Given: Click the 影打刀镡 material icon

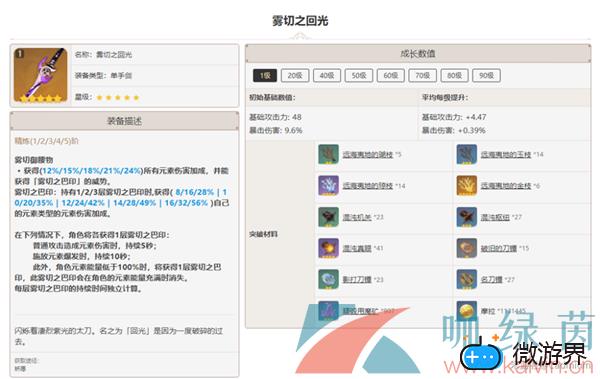Looking at the screenshot, I should click(x=328, y=279).
